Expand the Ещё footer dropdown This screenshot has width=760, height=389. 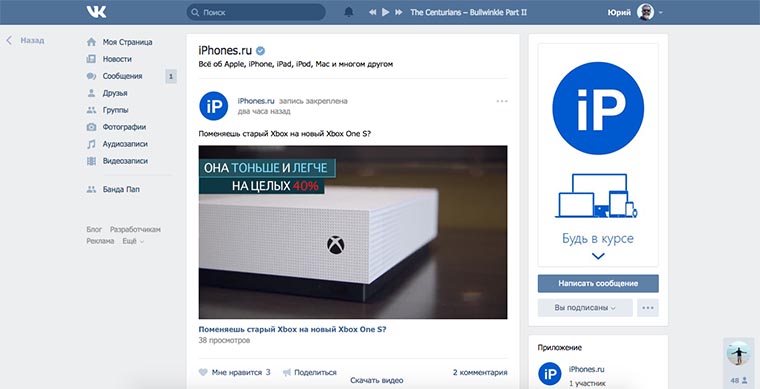tap(133, 241)
